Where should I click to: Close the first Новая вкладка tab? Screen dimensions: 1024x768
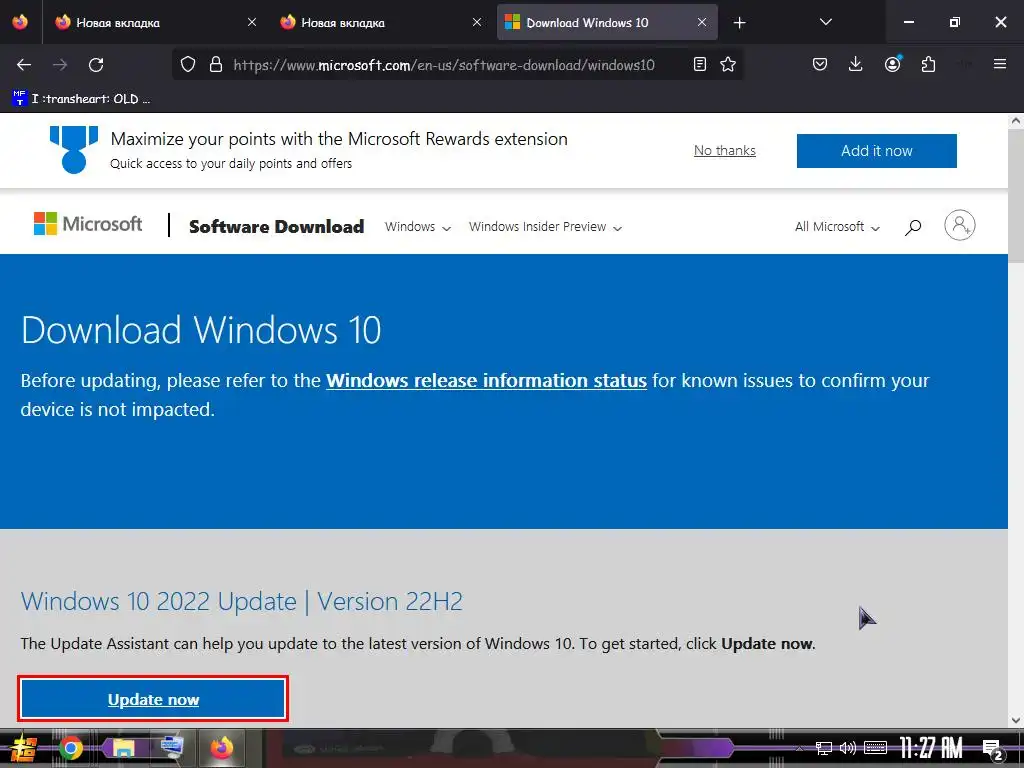(x=252, y=22)
